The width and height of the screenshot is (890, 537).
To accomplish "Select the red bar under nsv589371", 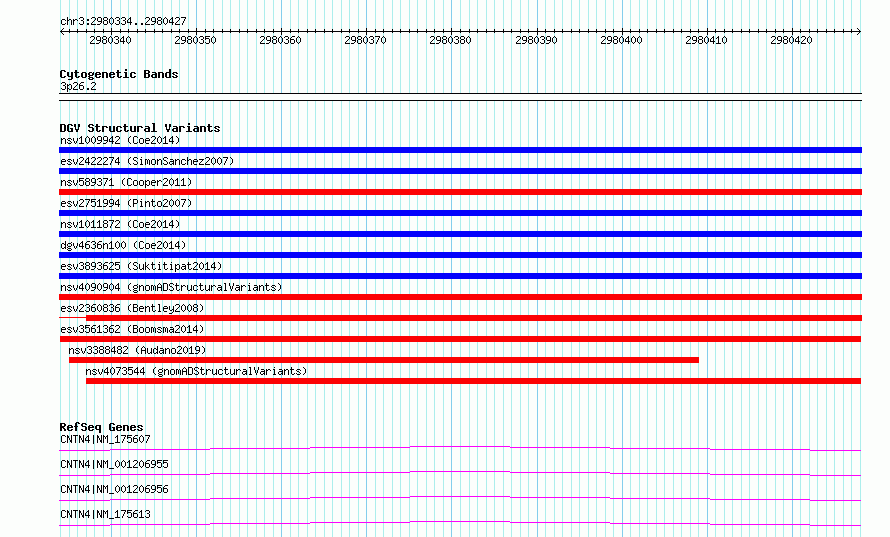I will [460, 192].
